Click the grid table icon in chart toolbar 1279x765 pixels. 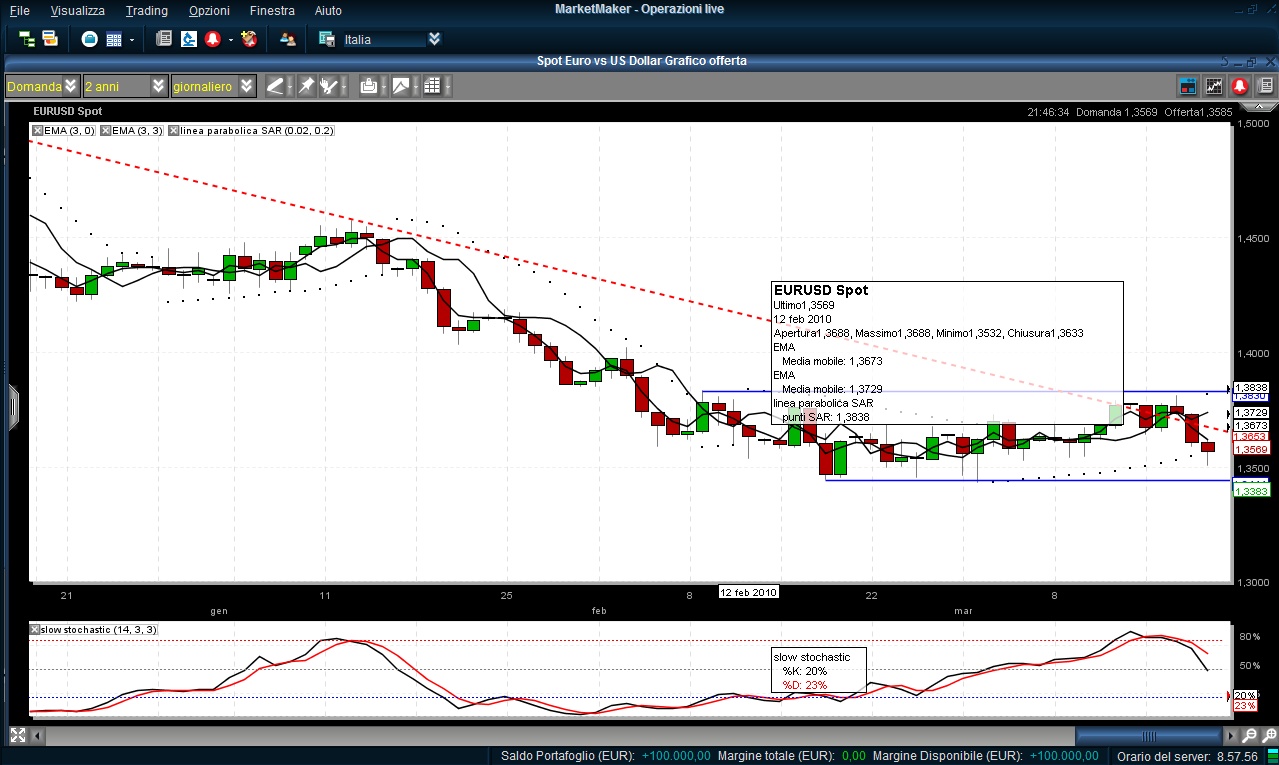(432, 86)
